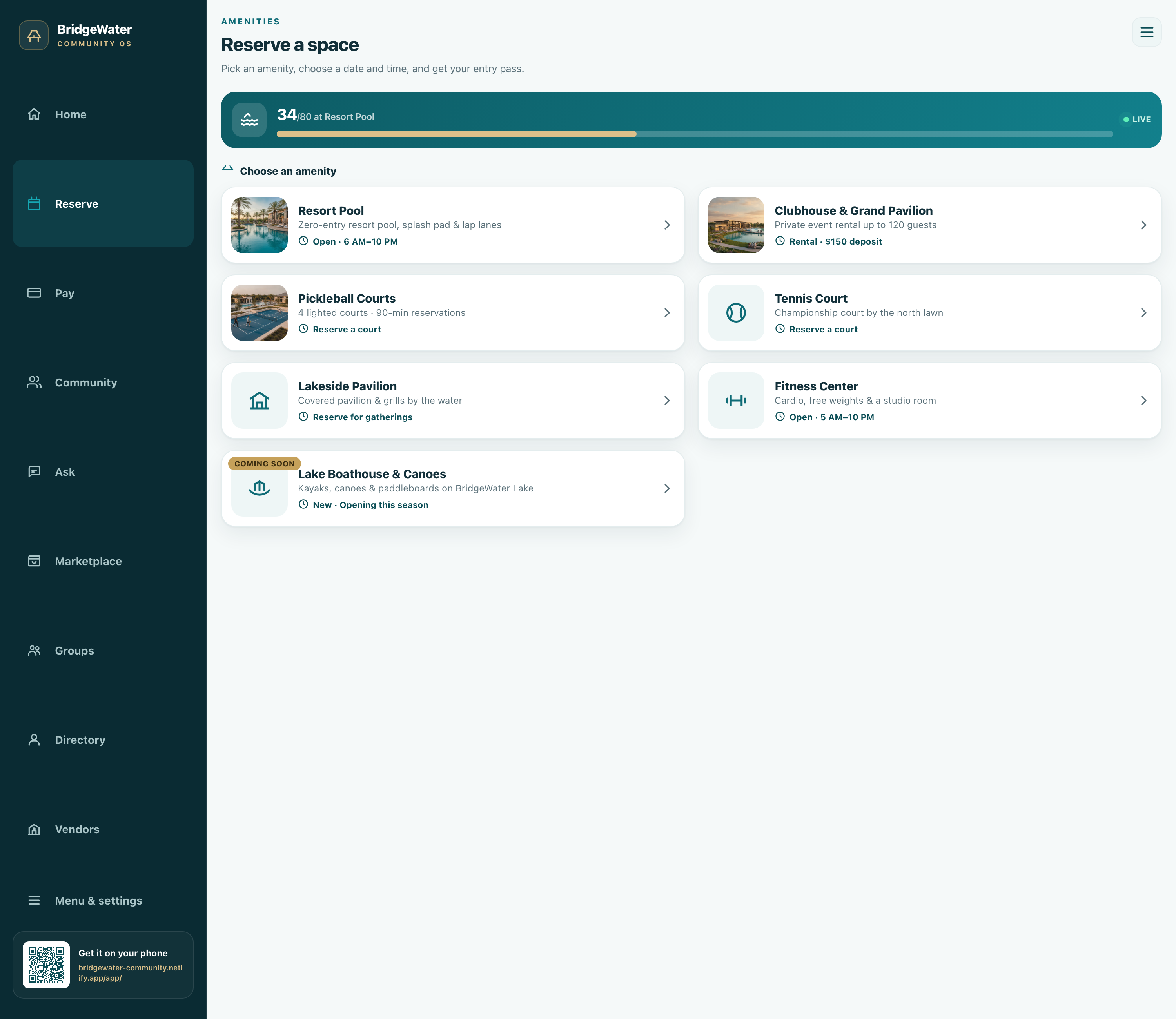Select Lake Boathouse & Canoes title

click(x=372, y=474)
